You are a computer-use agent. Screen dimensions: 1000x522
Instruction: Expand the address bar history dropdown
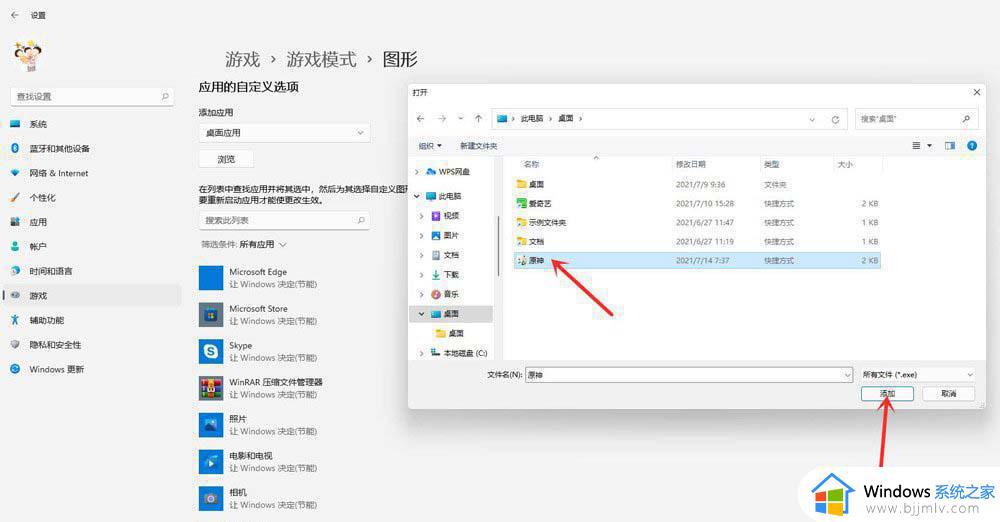(812, 119)
